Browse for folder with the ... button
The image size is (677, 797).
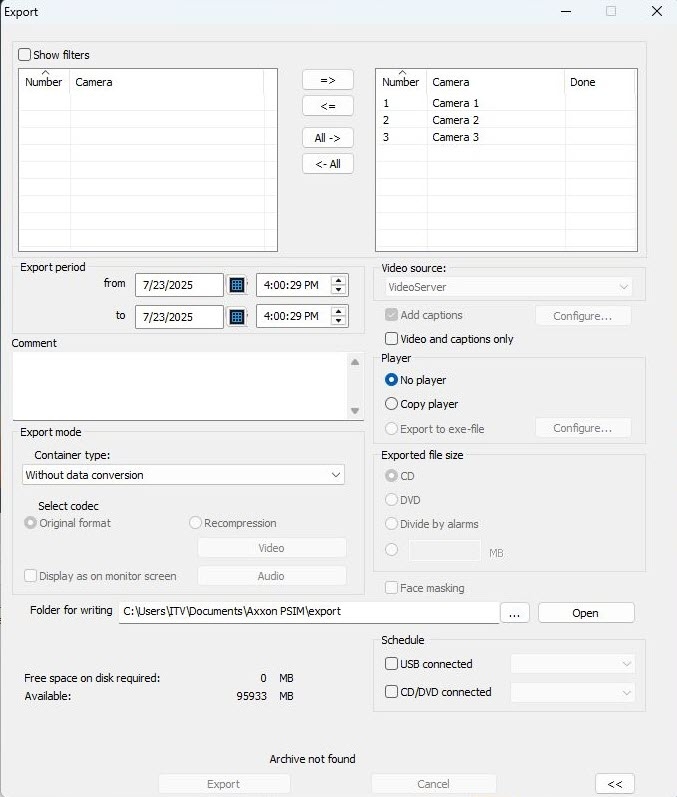pyautogui.click(x=514, y=613)
